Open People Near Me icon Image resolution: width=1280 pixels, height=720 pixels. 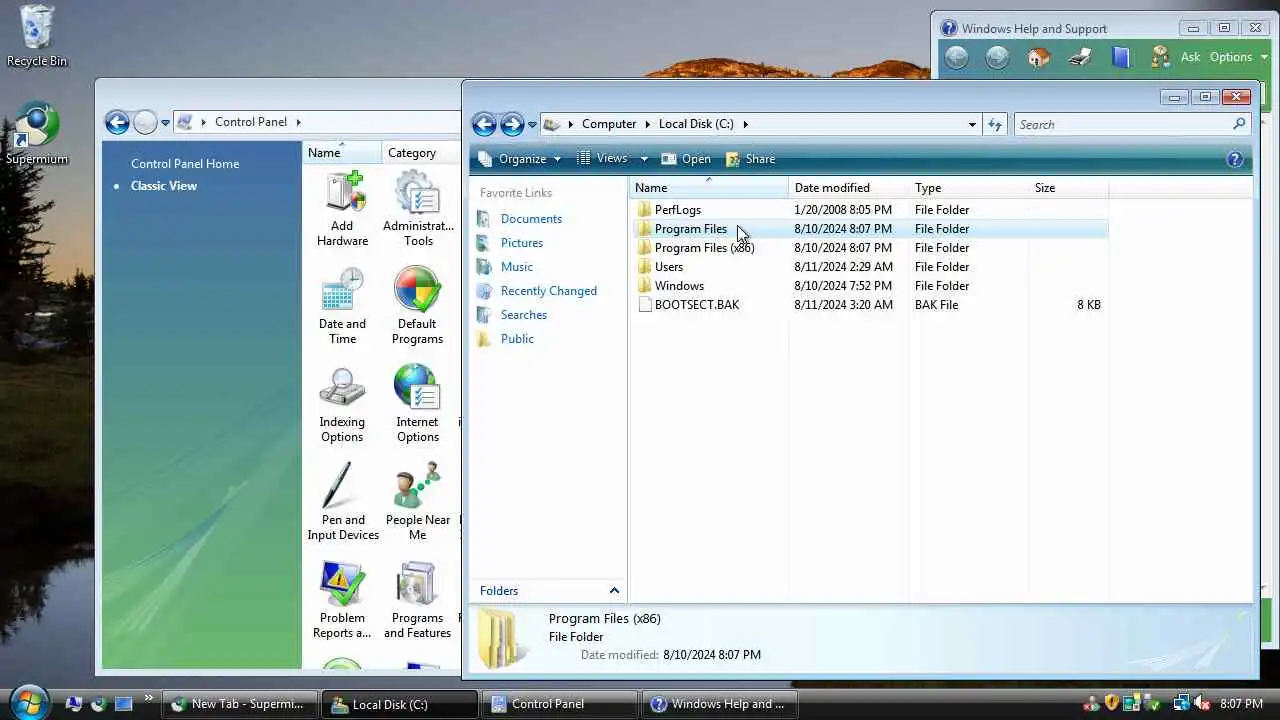tap(418, 502)
